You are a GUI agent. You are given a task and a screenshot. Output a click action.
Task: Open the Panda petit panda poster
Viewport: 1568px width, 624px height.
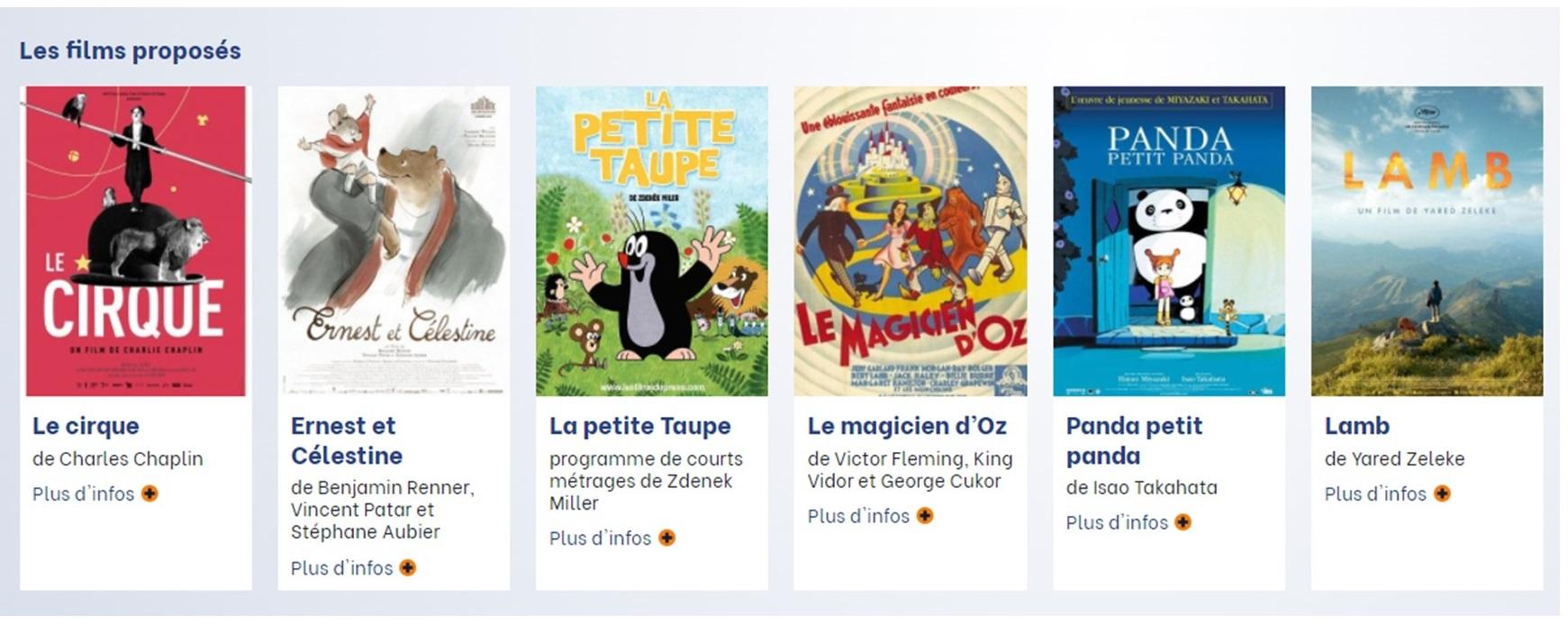pyautogui.click(x=1169, y=241)
